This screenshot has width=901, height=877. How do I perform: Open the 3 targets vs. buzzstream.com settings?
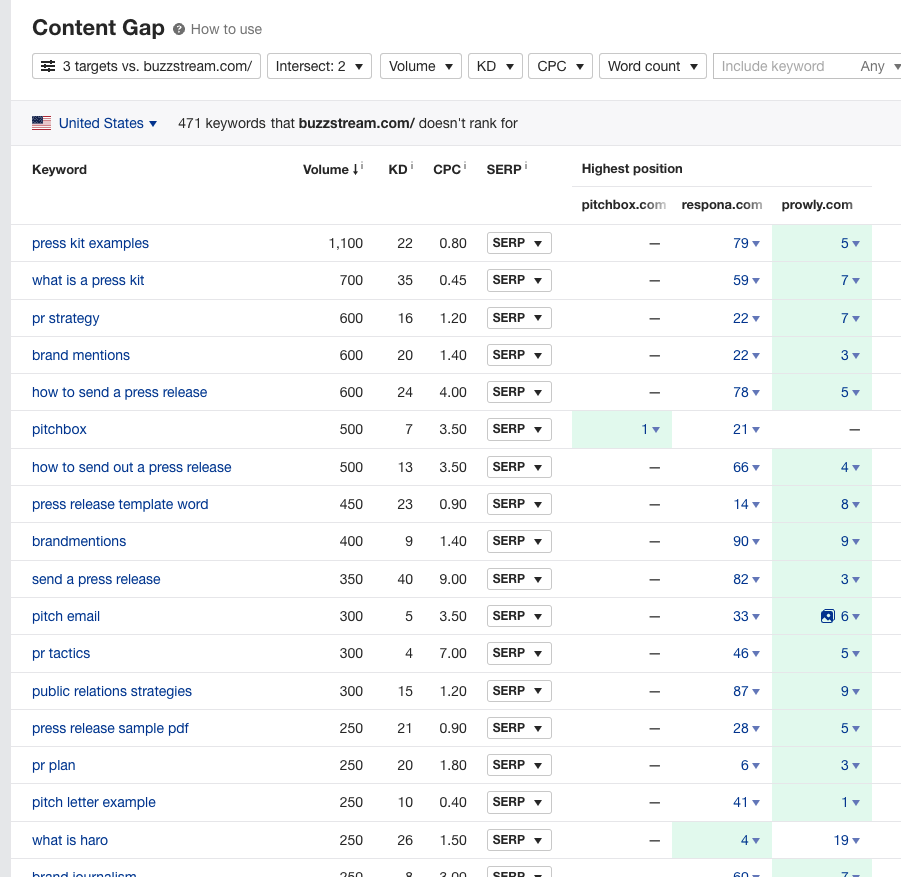[147, 66]
